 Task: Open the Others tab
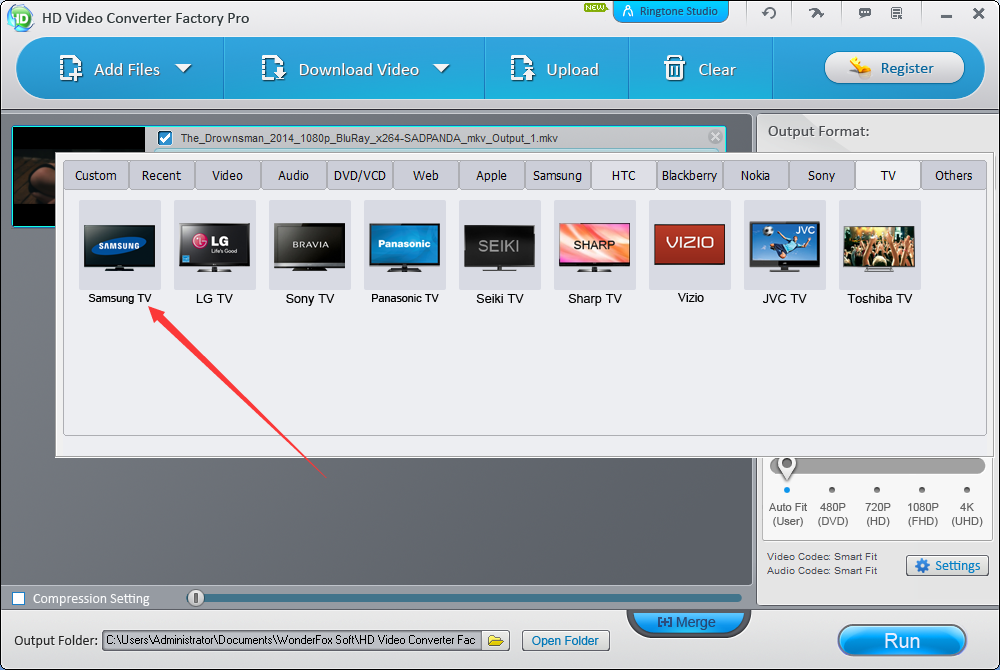point(953,175)
